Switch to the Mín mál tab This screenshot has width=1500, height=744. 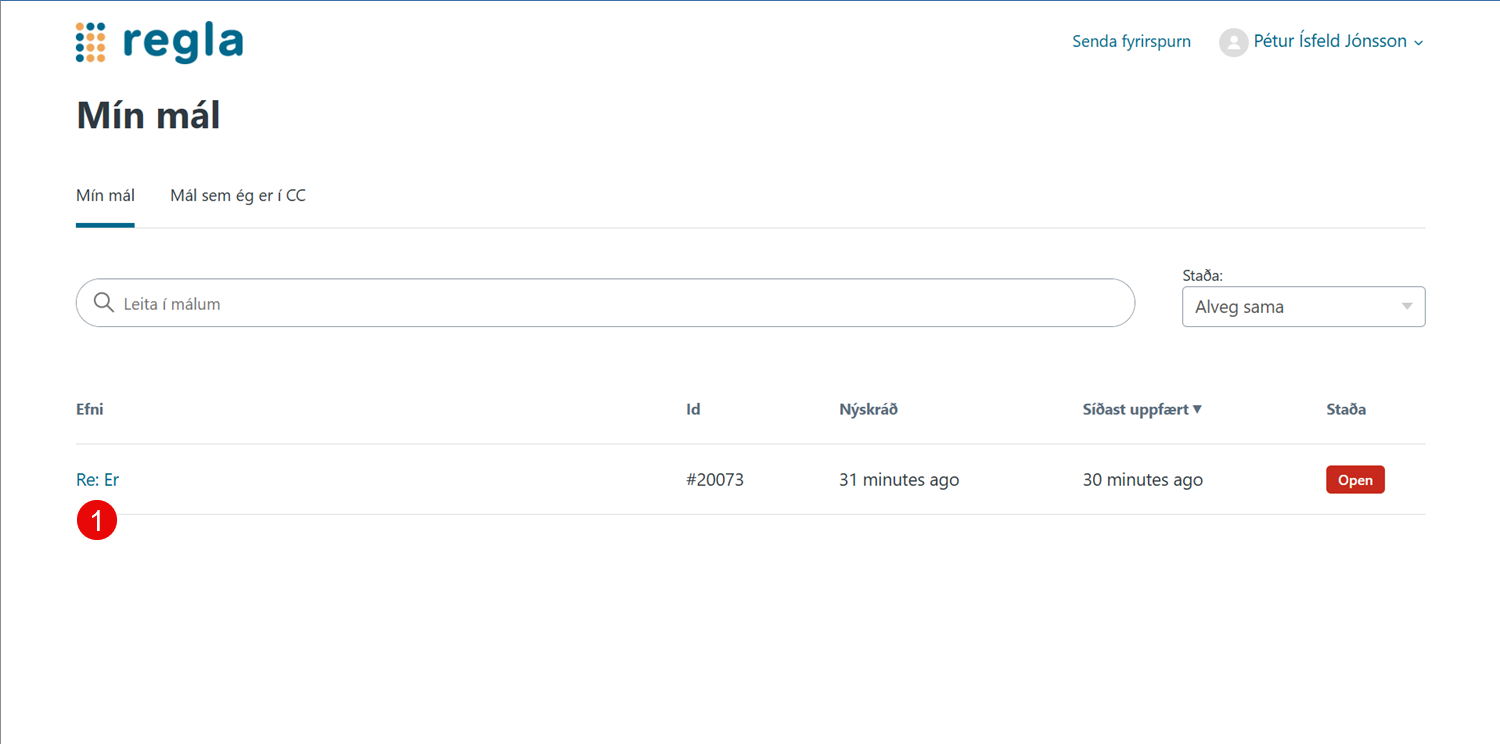coord(105,196)
